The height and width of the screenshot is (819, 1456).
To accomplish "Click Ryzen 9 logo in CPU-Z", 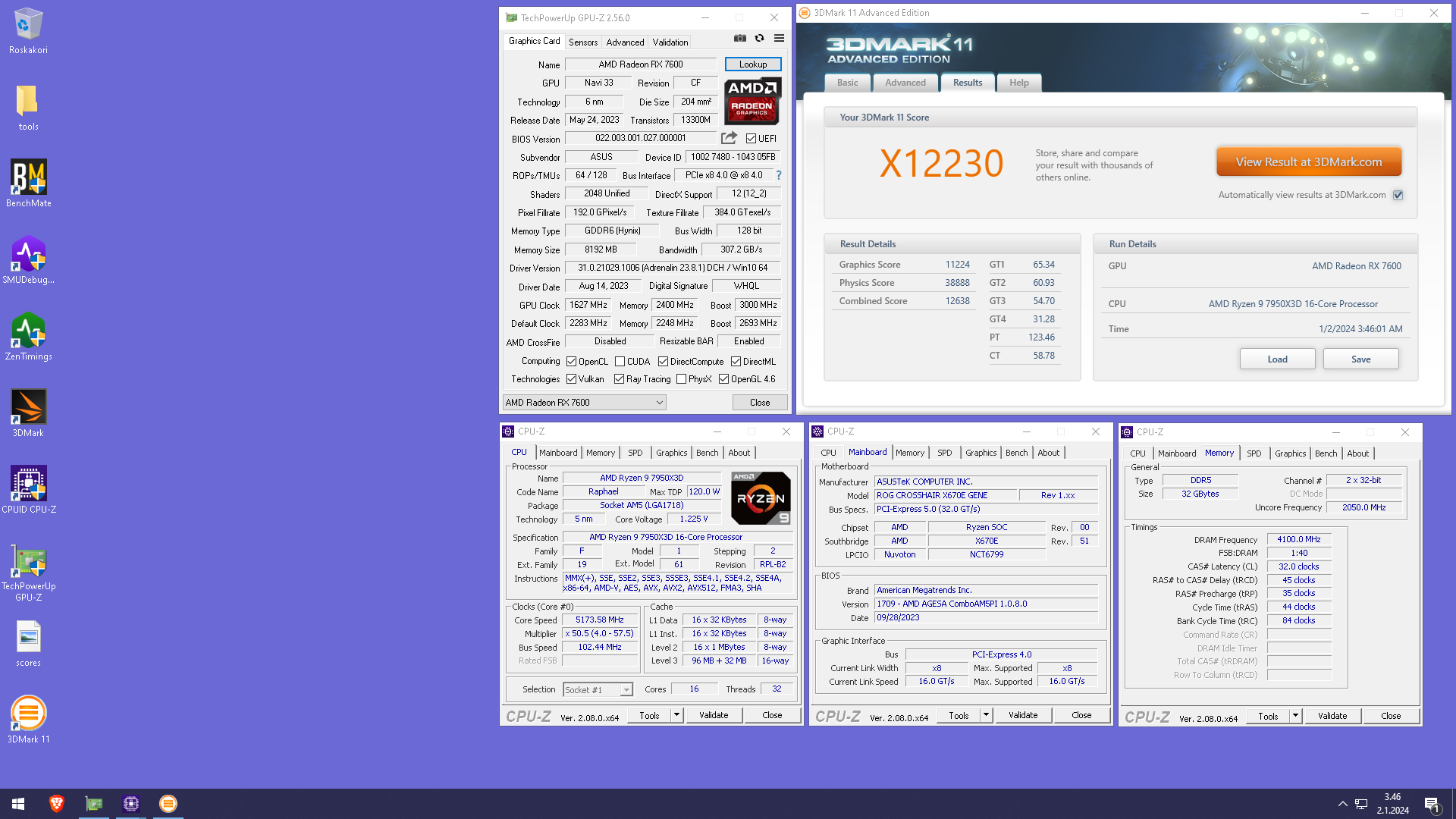I will click(761, 497).
